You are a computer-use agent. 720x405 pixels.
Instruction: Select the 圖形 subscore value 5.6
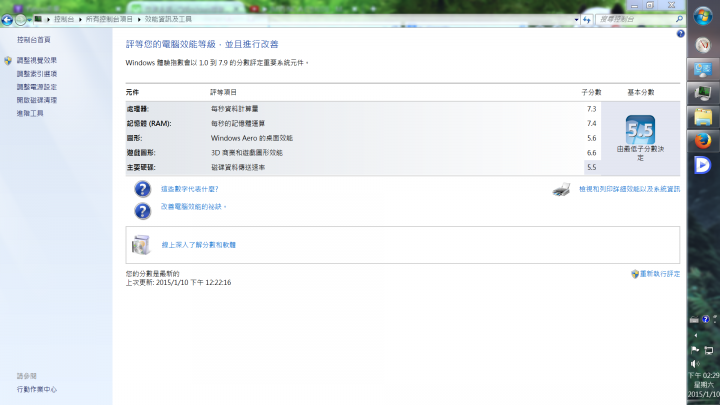(591, 138)
